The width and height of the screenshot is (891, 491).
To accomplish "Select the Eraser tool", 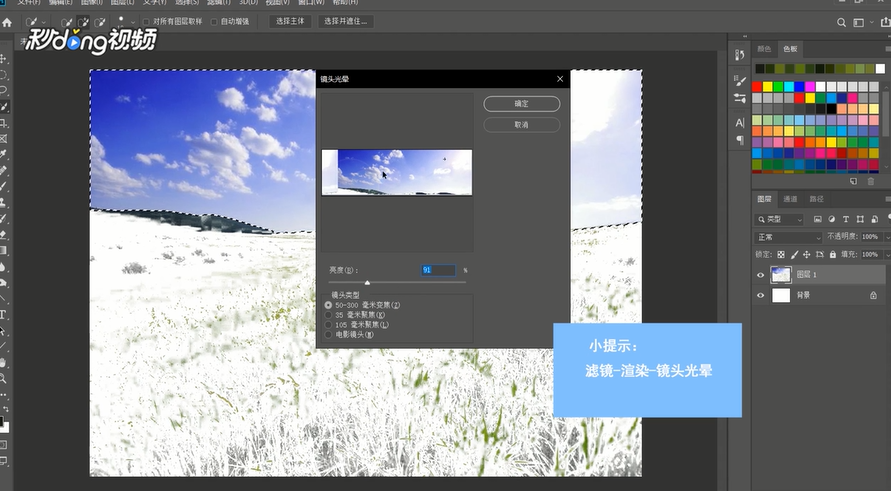I will pyautogui.click(x=3, y=234).
